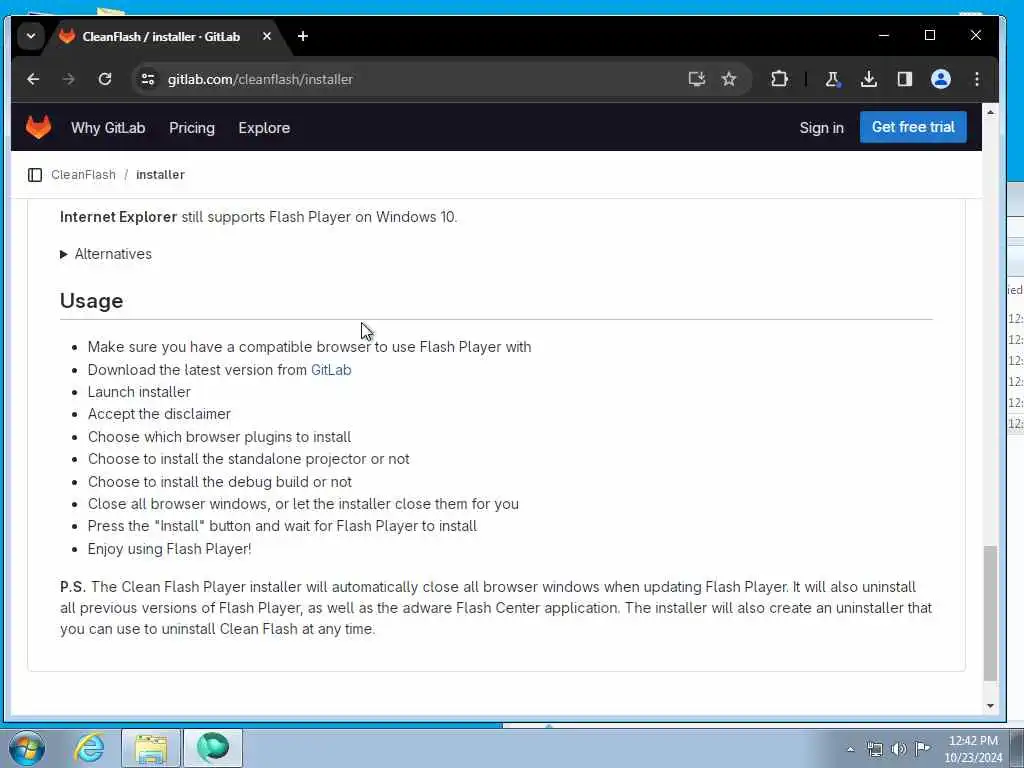Toggle the browser side panel icon
Screen dimensions: 1024x768
click(x=904, y=79)
